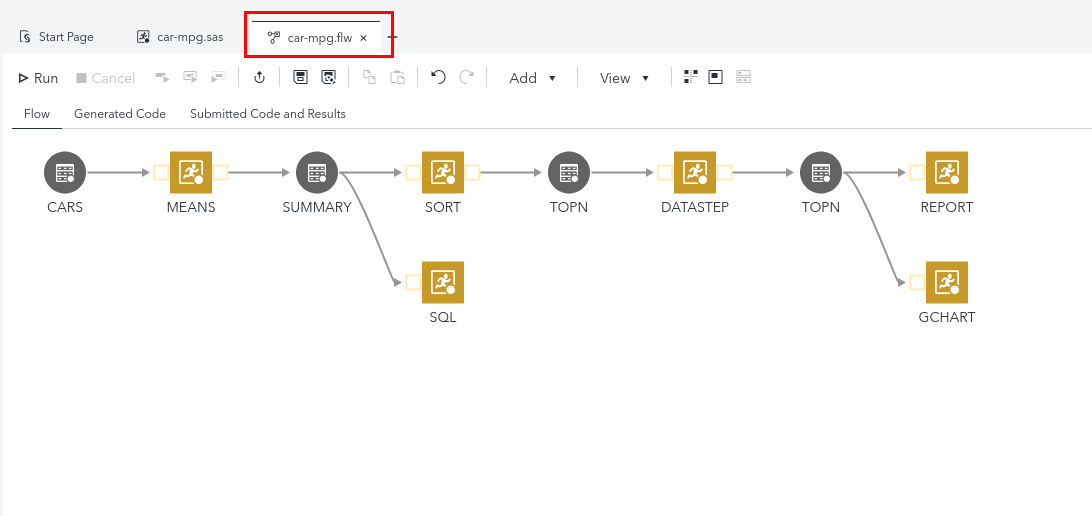Switch to the car-mpg.sas tab
The image size is (1092, 516).
pos(180,37)
